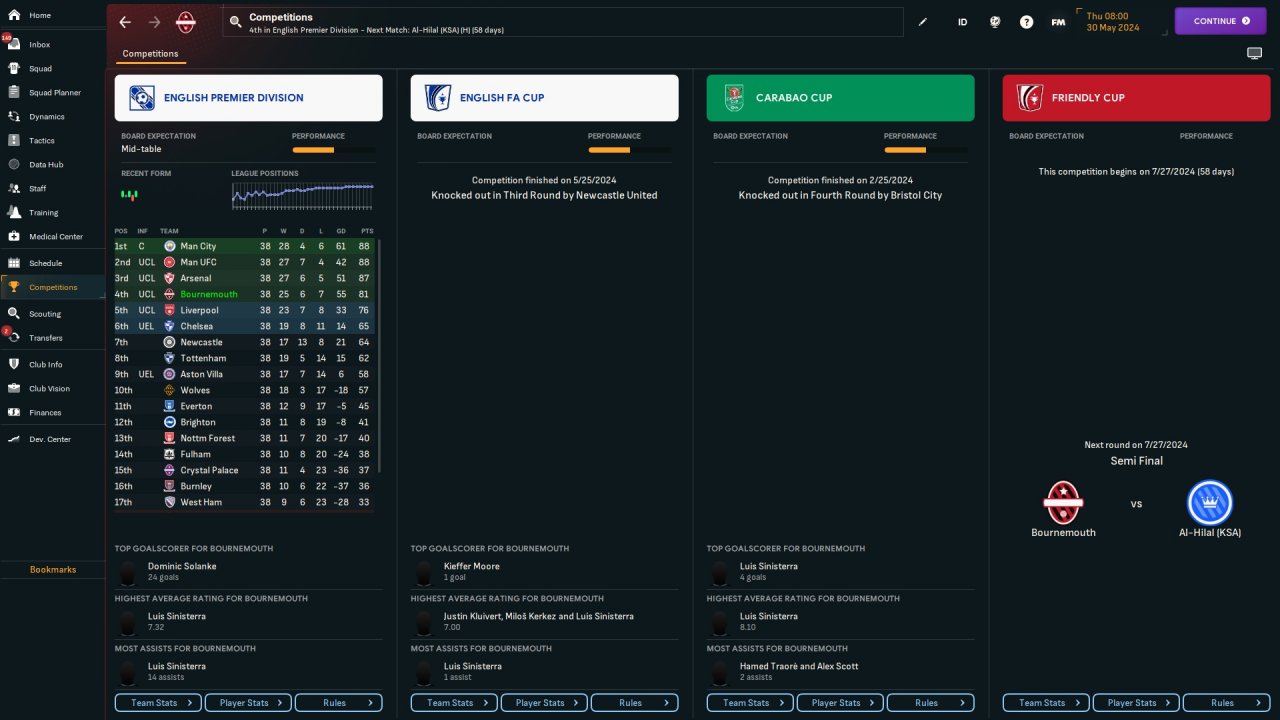Open the English Premier Division header
This screenshot has height=720, width=1280.
(249, 98)
